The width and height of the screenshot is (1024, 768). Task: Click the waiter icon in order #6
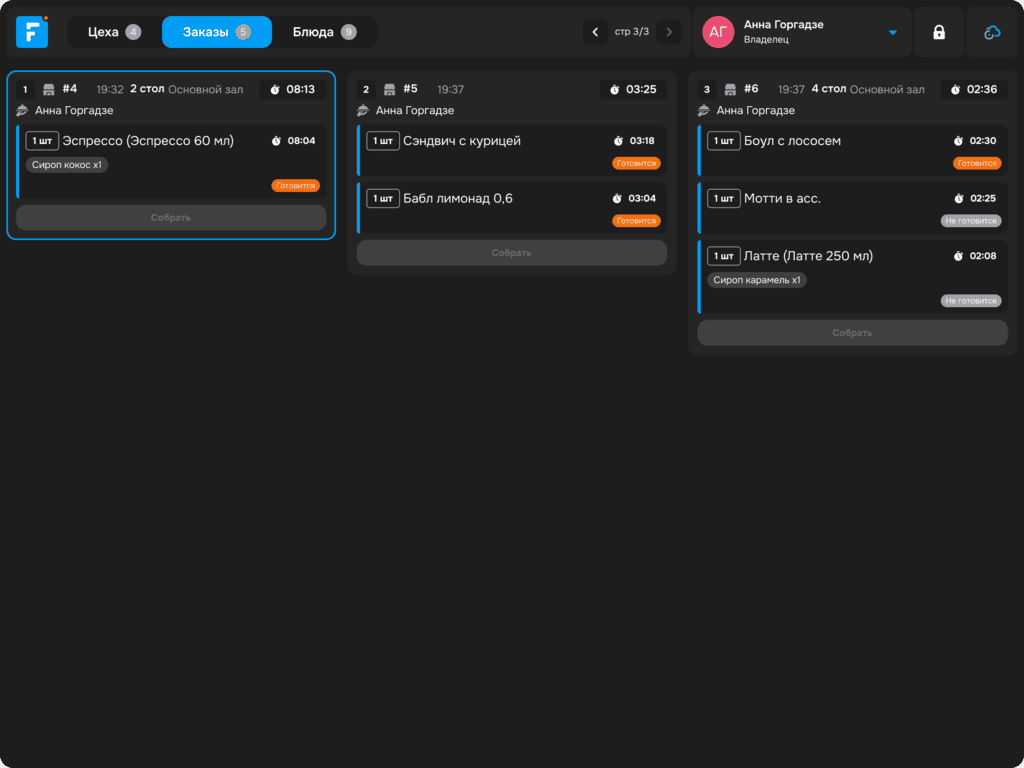[x=704, y=110]
